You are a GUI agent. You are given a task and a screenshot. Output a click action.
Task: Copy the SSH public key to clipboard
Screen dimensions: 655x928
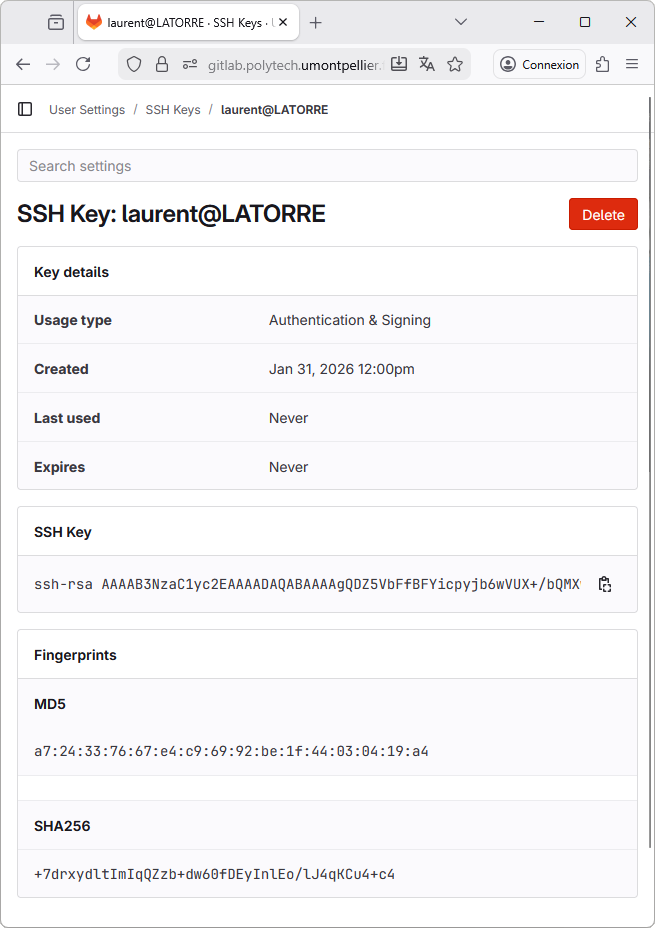604,584
